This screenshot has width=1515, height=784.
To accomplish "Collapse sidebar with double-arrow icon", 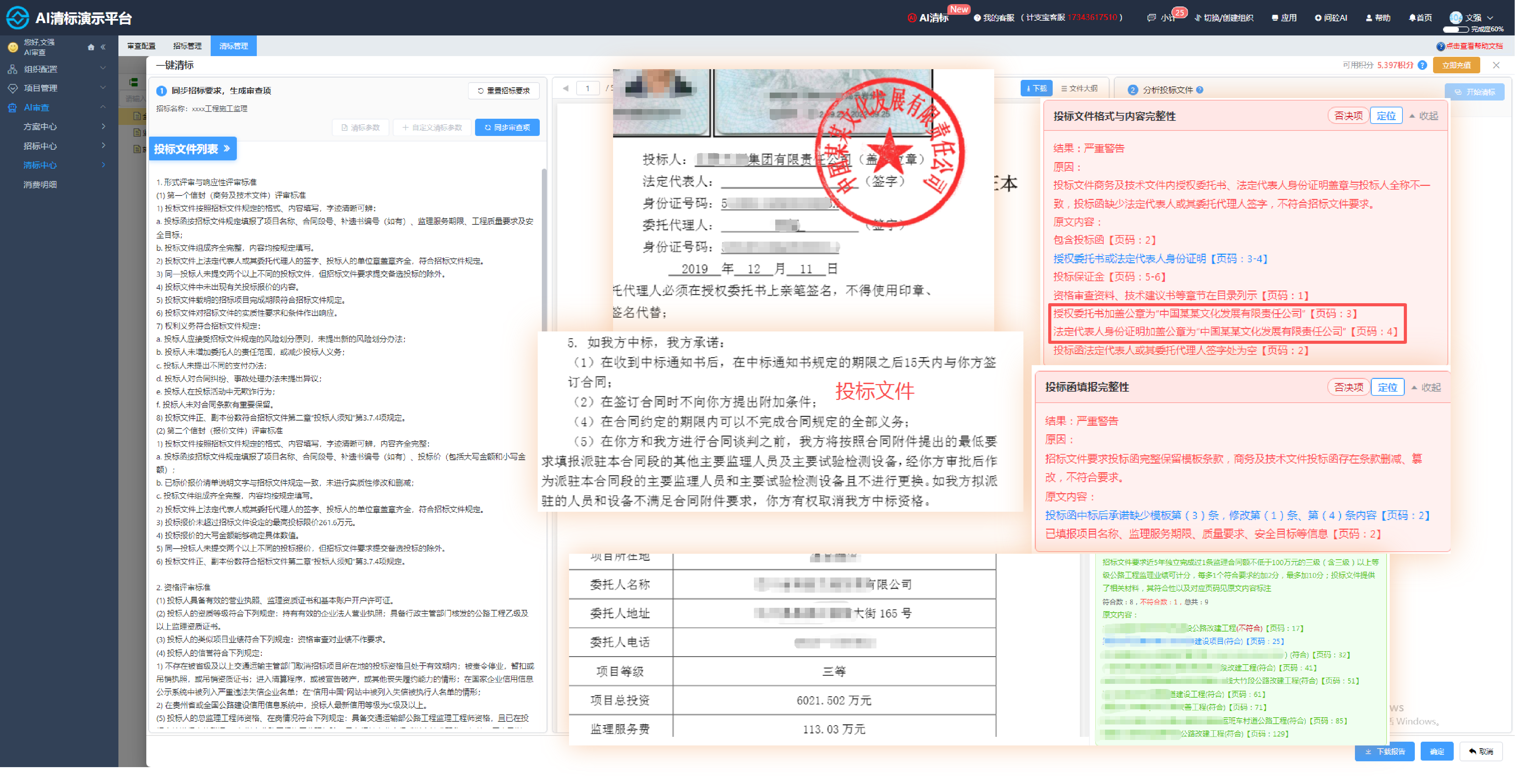I will pyautogui.click(x=103, y=47).
